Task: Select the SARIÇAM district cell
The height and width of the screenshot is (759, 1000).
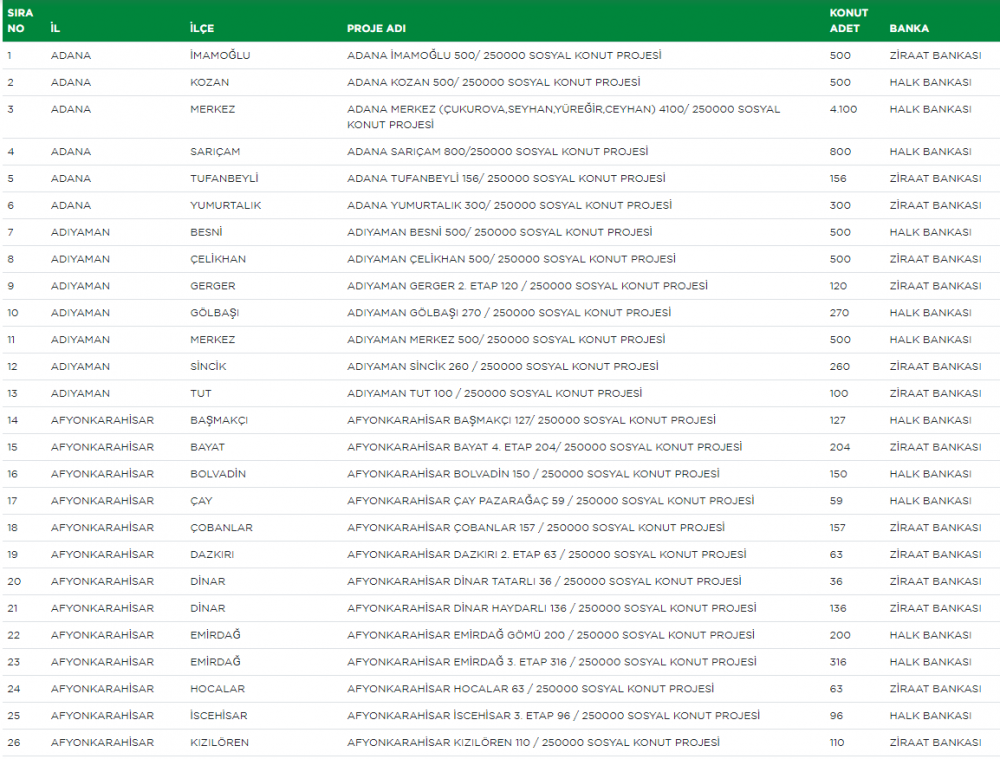Action: [x=215, y=152]
